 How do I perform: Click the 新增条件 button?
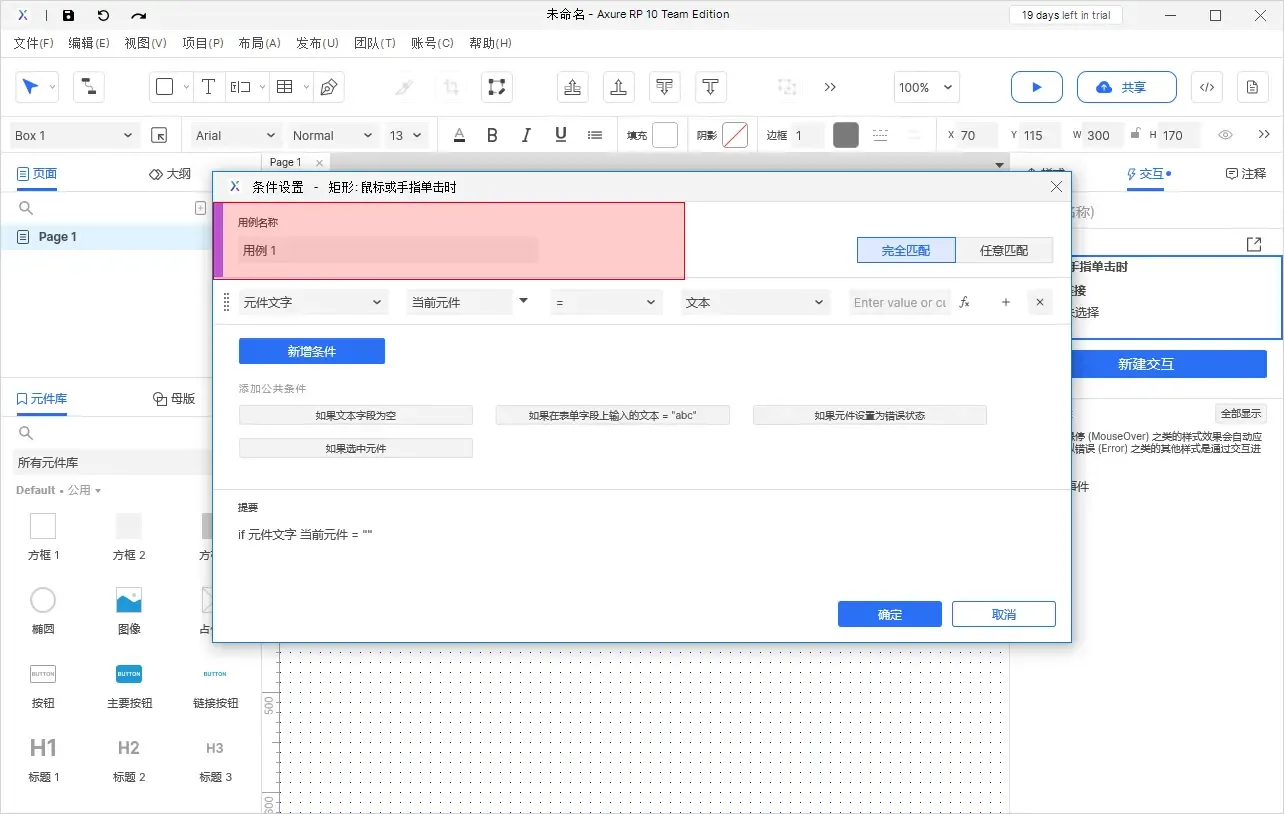coord(311,351)
